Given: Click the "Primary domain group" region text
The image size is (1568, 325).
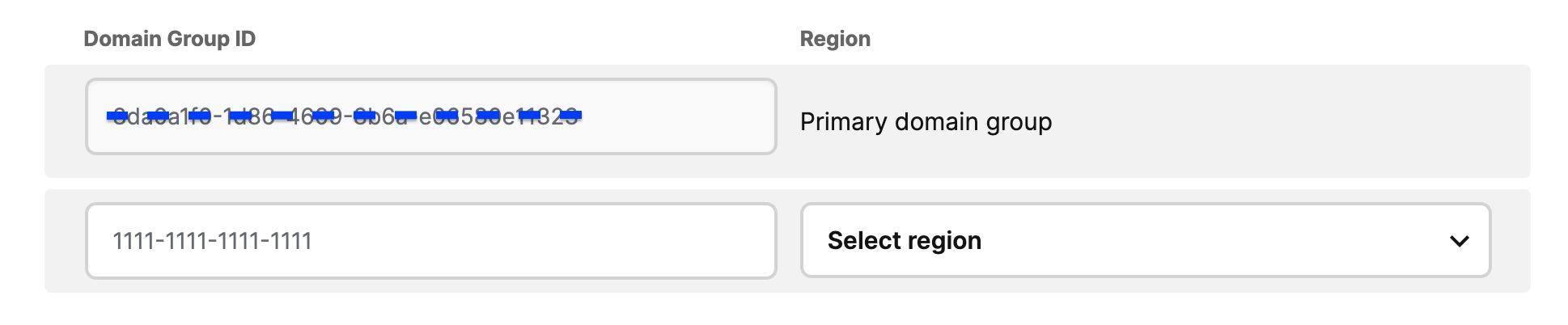Looking at the screenshot, I should pos(926,122).
